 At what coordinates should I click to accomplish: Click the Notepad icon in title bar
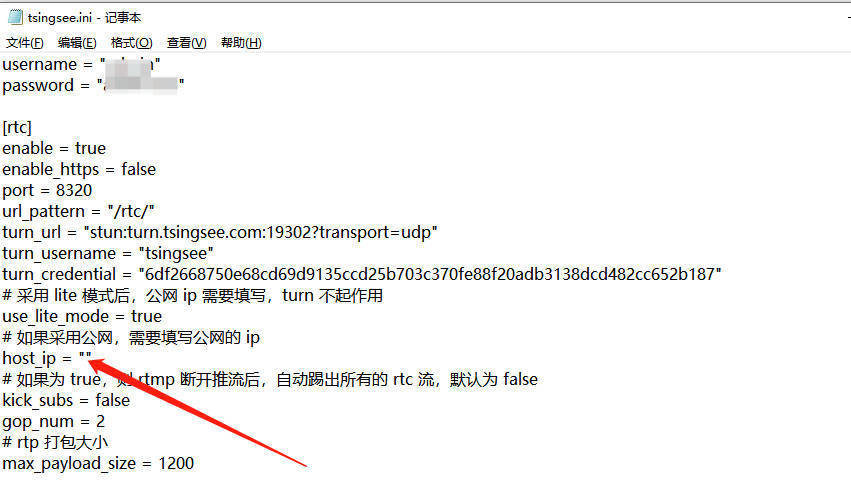15,17
